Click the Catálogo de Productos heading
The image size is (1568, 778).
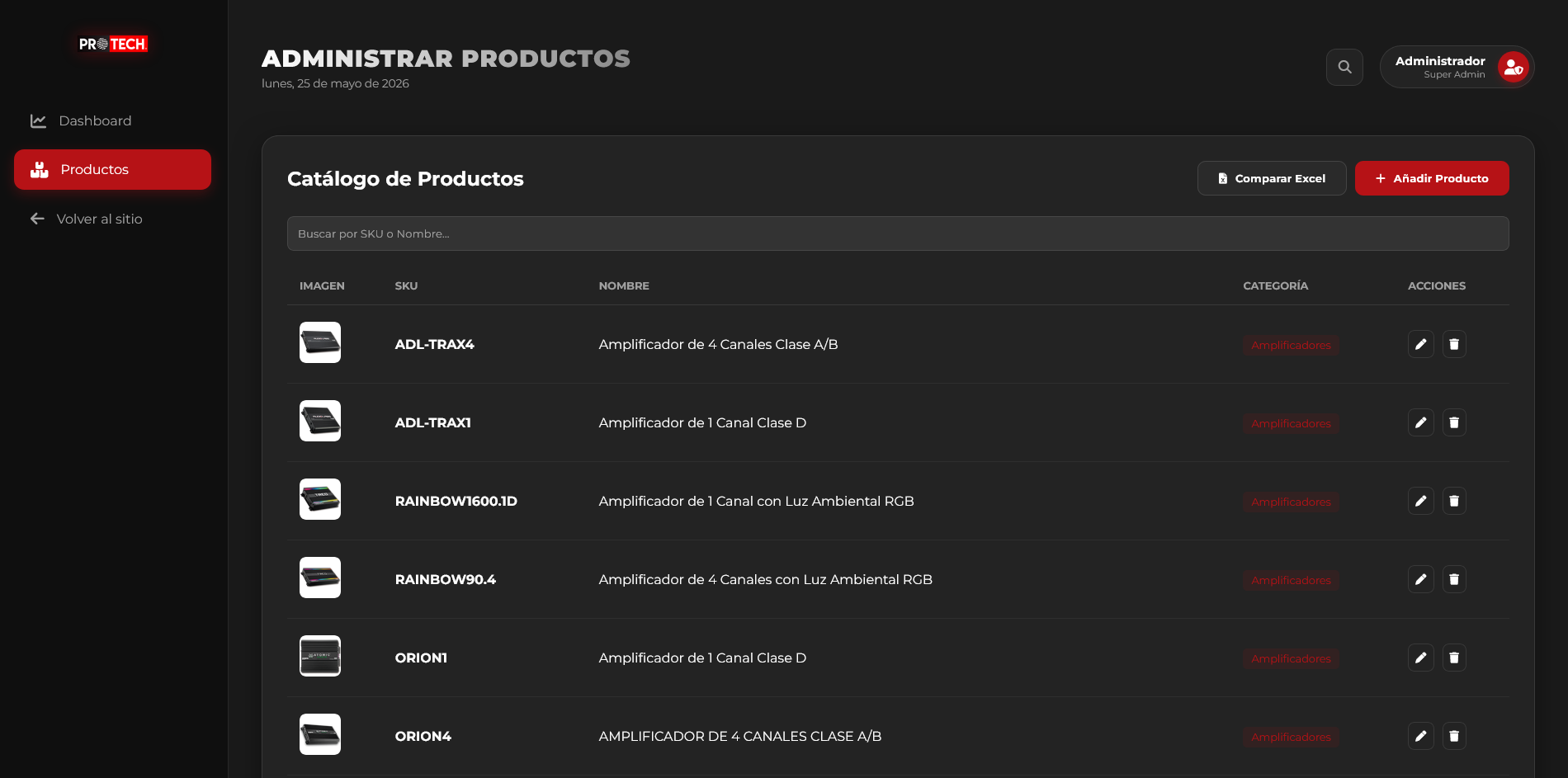pos(405,179)
